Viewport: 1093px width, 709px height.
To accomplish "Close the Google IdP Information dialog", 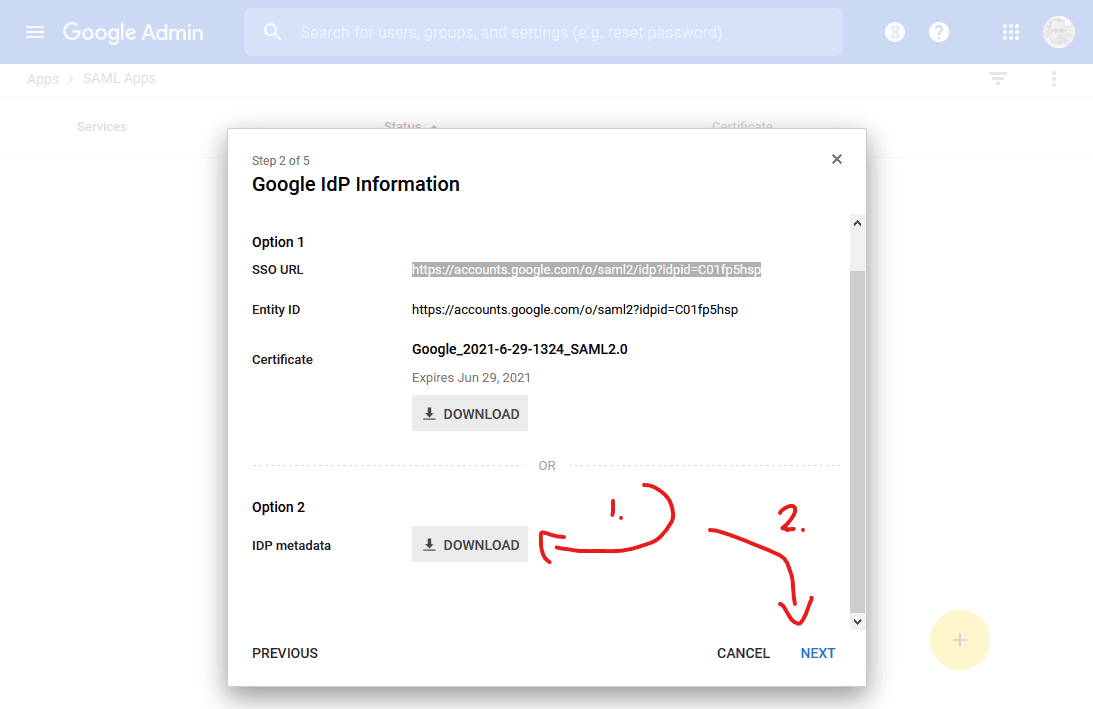I will 837,159.
